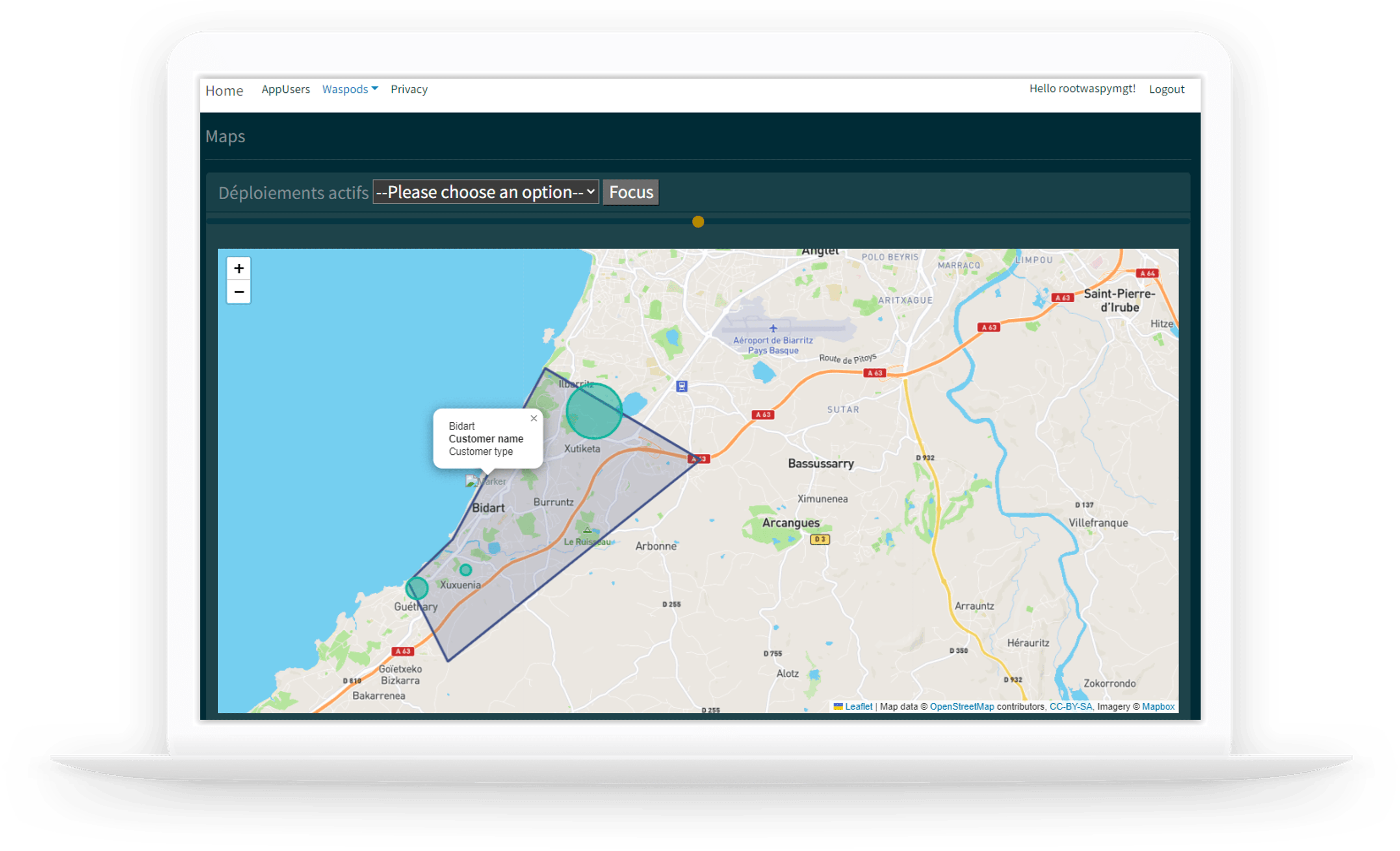The image size is (1400, 851).
Task: Click the Logout link
Action: pos(1166,89)
